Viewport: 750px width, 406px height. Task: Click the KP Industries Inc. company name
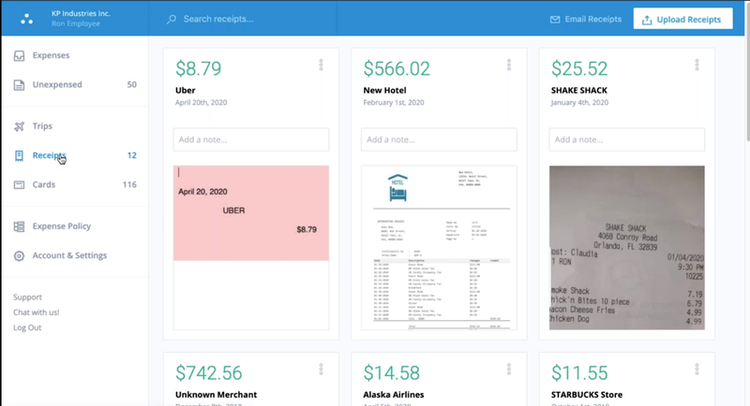point(81,13)
